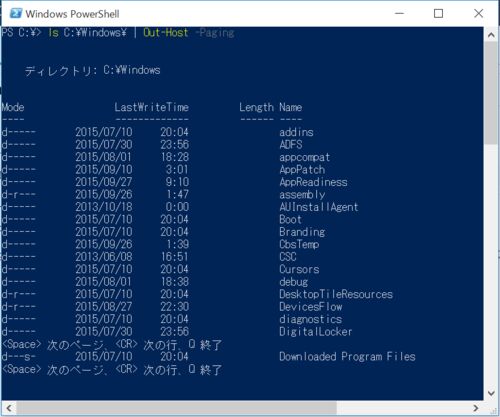Click the Length column header

pyautogui.click(x=256, y=107)
